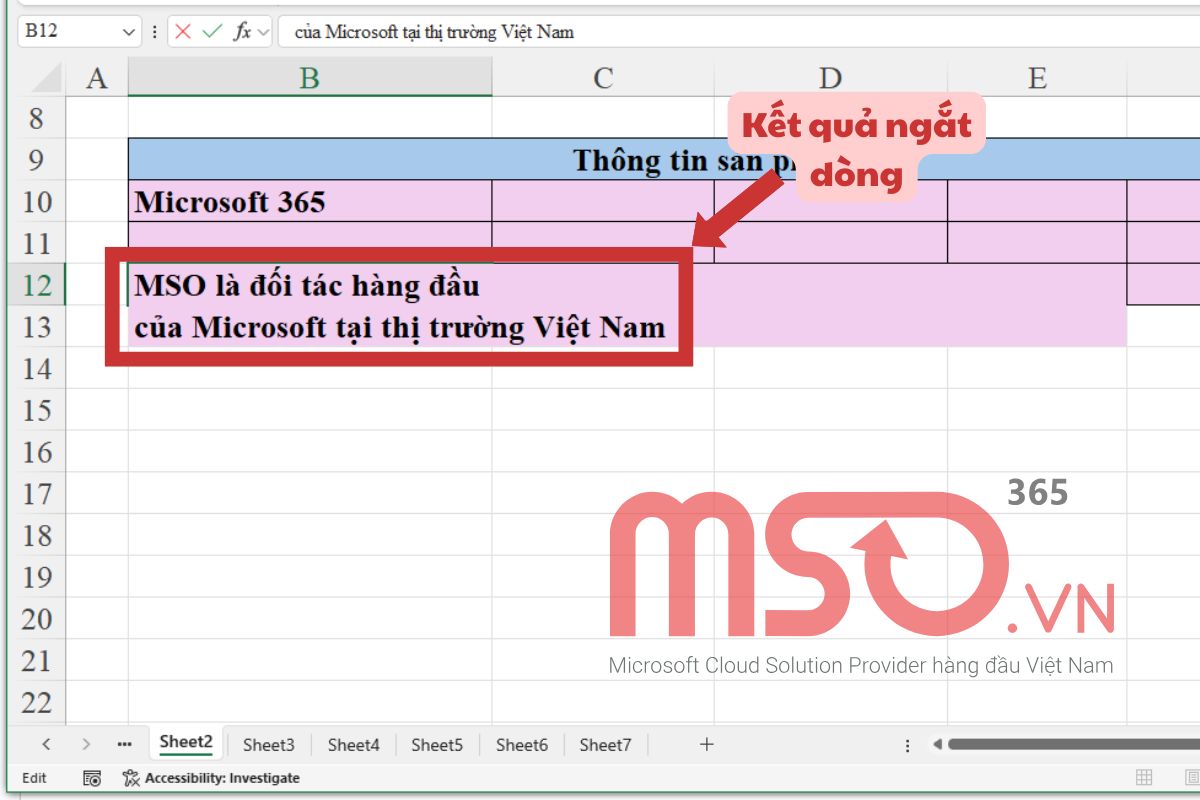The height and width of the screenshot is (800, 1200).
Task: Select empty cell E10
Action: (x=1037, y=202)
